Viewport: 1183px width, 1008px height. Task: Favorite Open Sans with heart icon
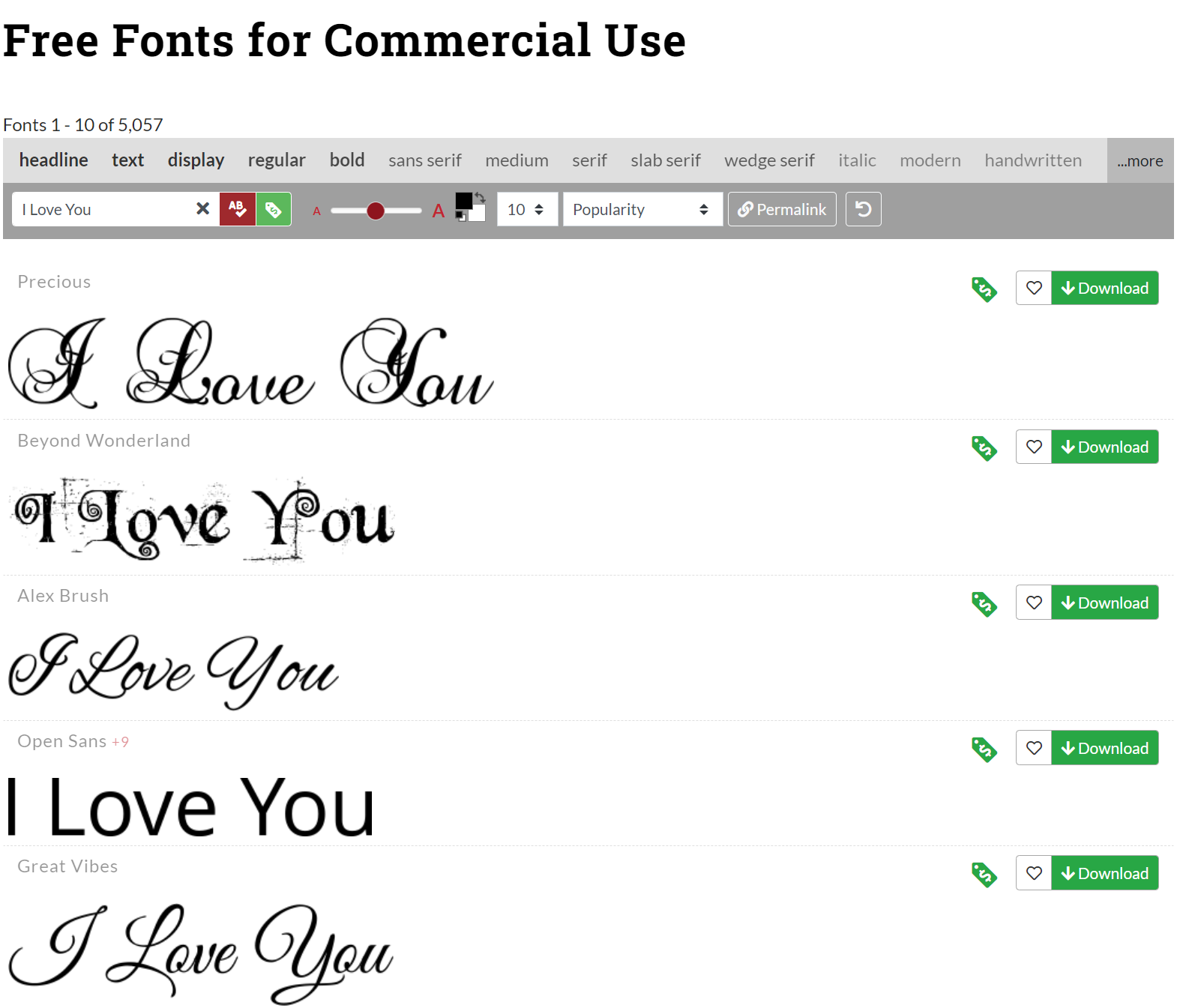coord(1034,748)
